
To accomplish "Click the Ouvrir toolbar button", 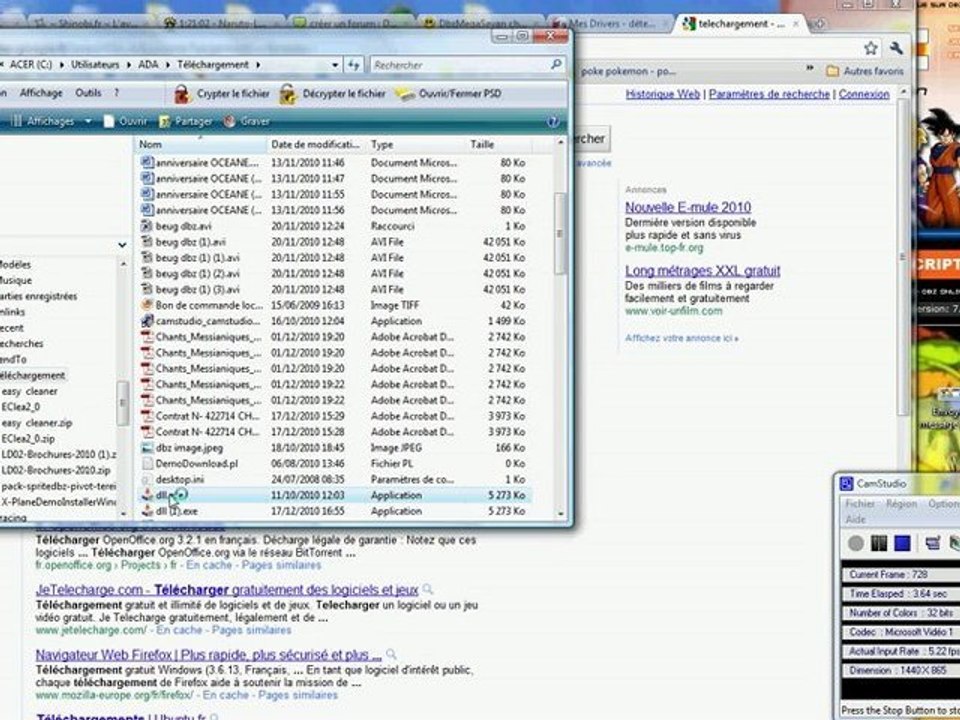I will coord(126,121).
